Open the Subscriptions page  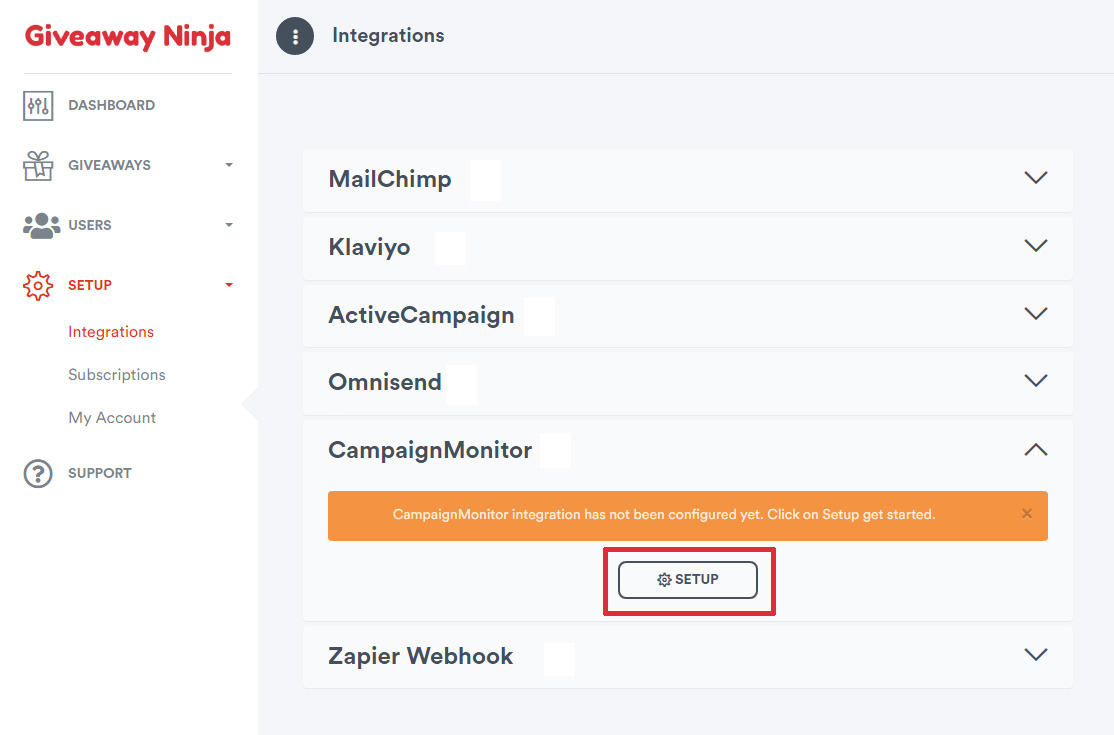pos(117,375)
